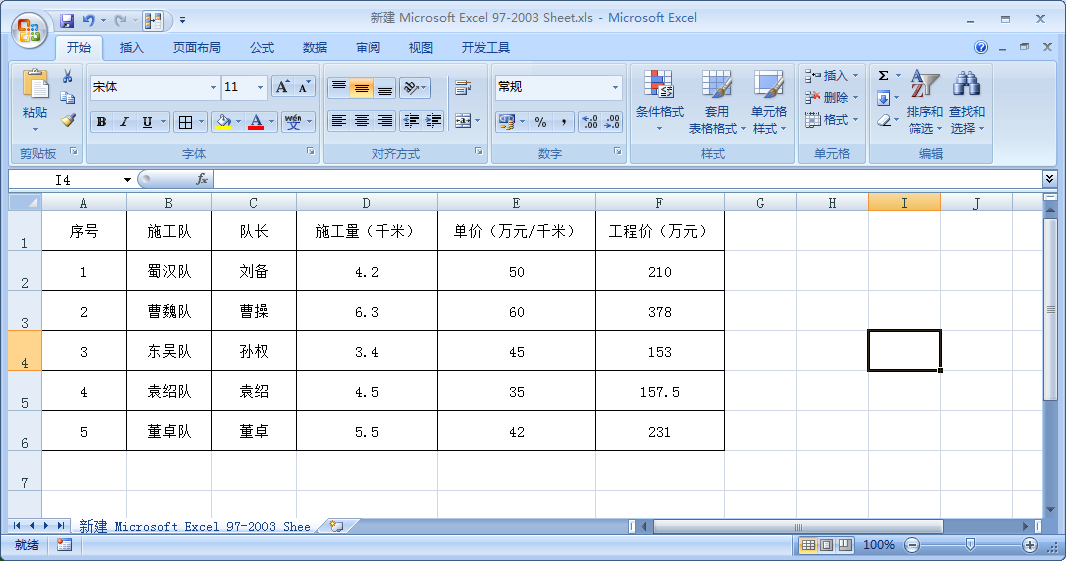Cut selection with scissors icon

tap(67, 76)
